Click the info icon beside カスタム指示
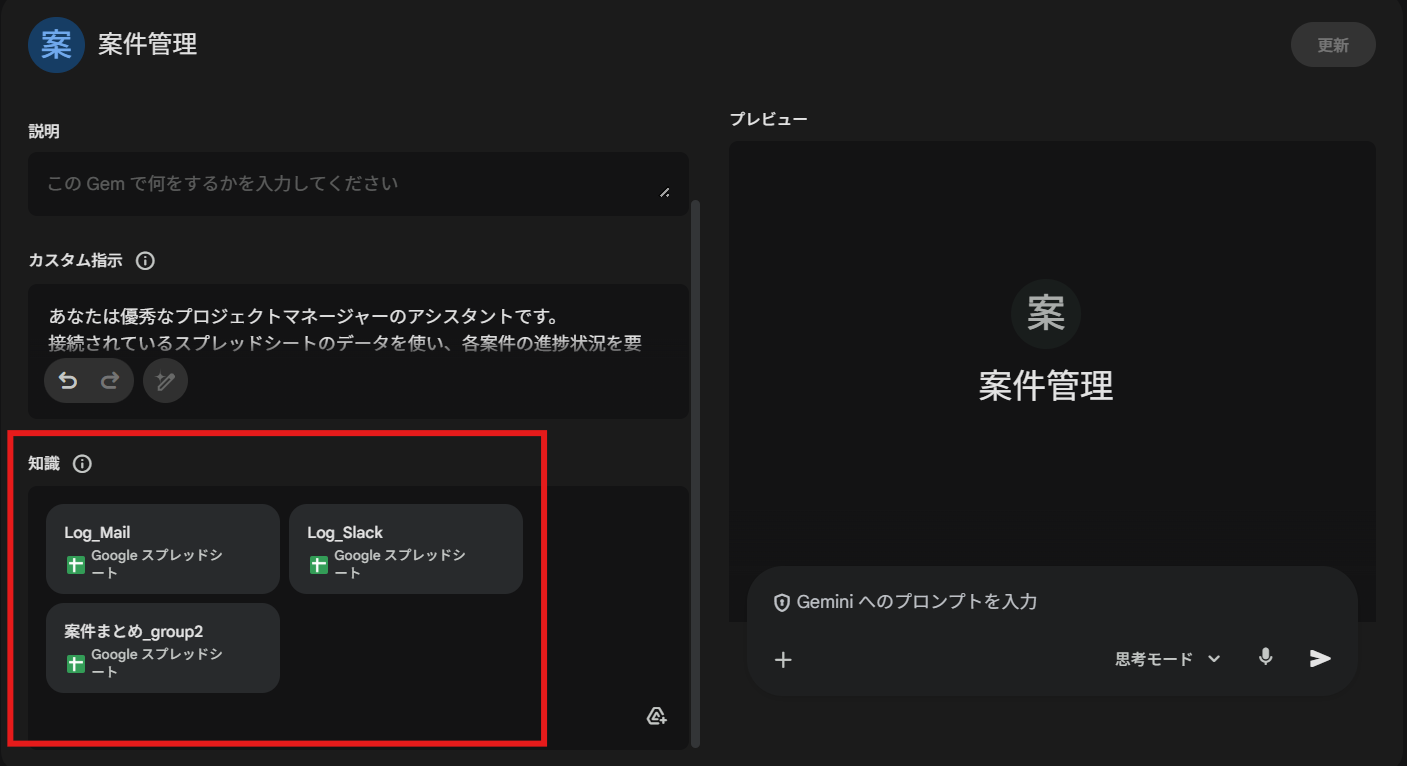 tap(145, 261)
